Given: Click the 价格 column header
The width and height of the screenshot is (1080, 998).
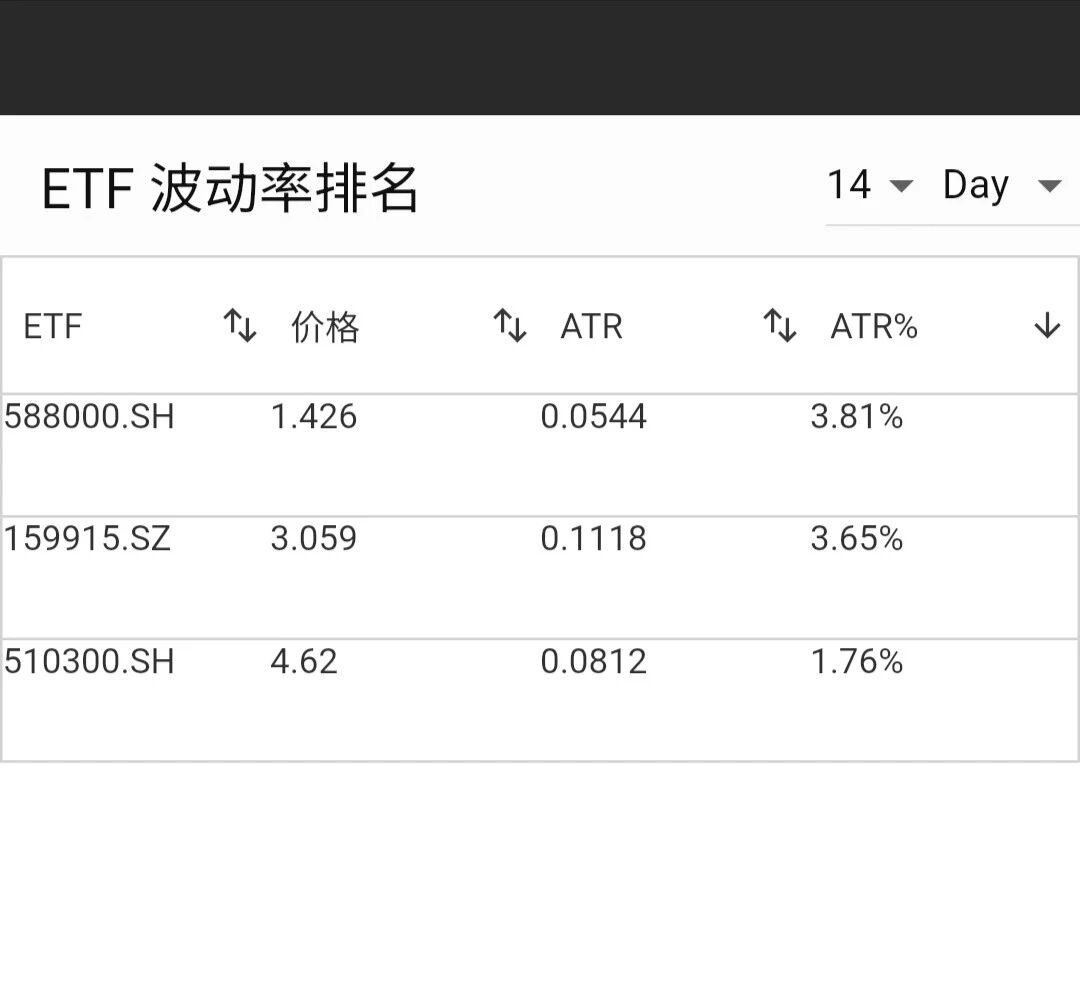Looking at the screenshot, I should click(325, 326).
